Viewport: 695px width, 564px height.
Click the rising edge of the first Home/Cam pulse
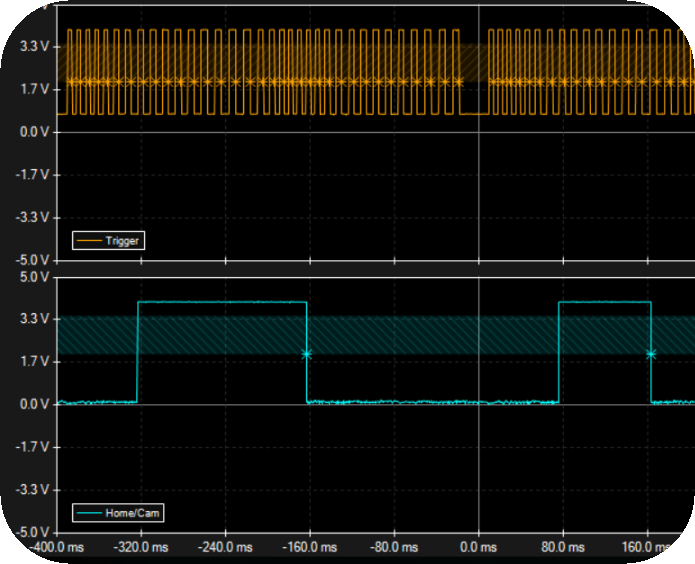137,352
